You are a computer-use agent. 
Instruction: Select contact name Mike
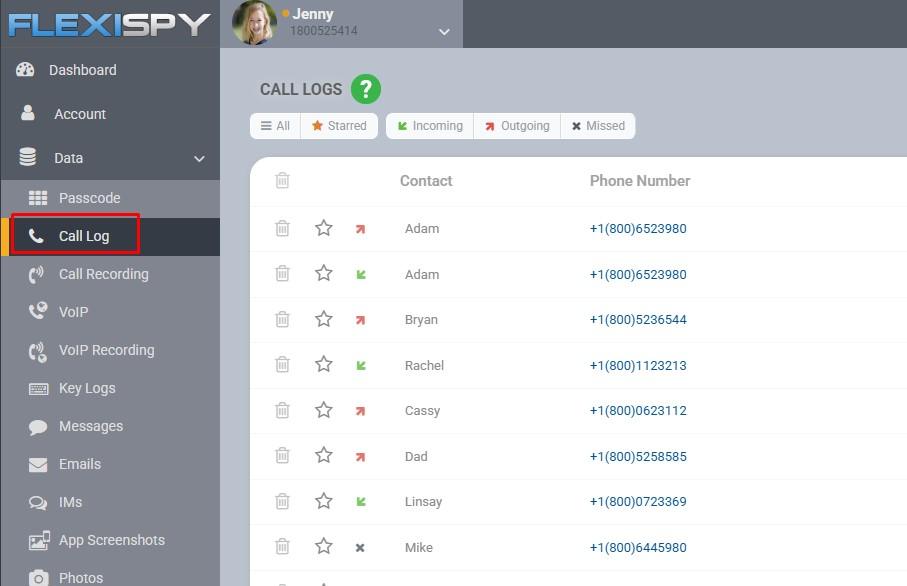click(x=419, y=547)
